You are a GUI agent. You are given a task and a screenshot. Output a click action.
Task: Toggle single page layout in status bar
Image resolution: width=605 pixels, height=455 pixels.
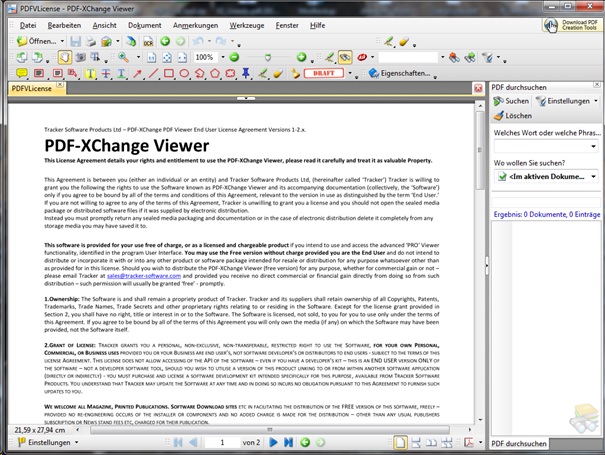point(400,441)
